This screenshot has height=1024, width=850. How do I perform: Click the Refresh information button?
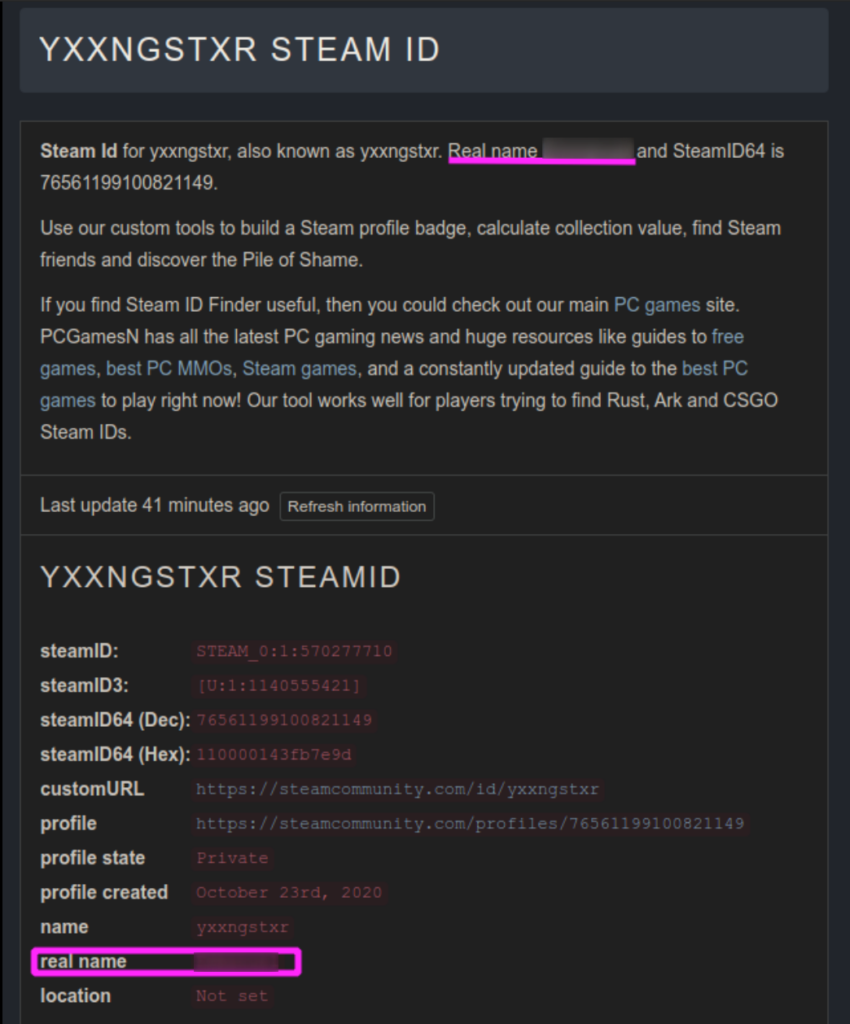pos(356,506)
